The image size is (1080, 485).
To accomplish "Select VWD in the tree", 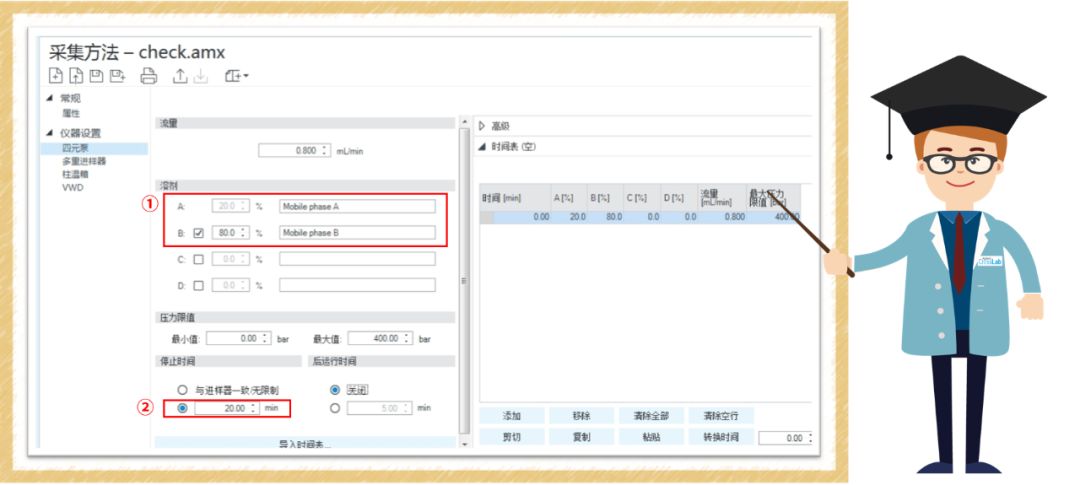I will click(x=72, y=187).
